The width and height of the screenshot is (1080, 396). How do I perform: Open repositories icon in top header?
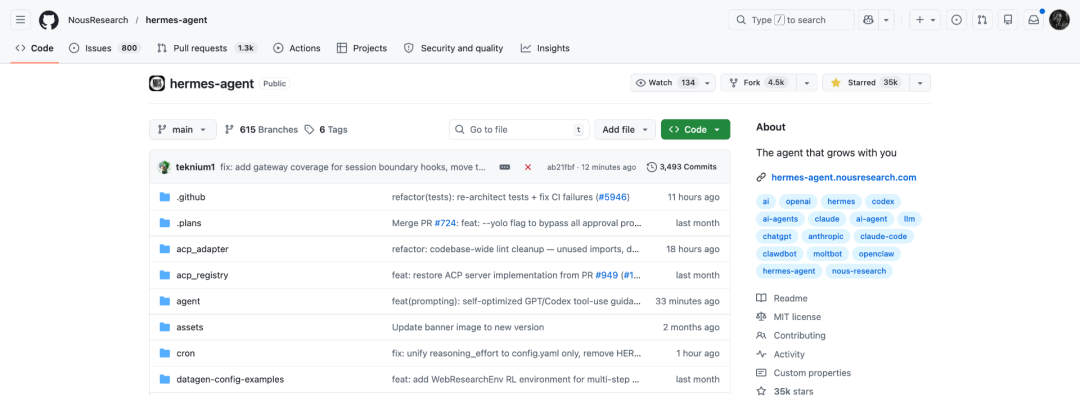pos(1008,20)
